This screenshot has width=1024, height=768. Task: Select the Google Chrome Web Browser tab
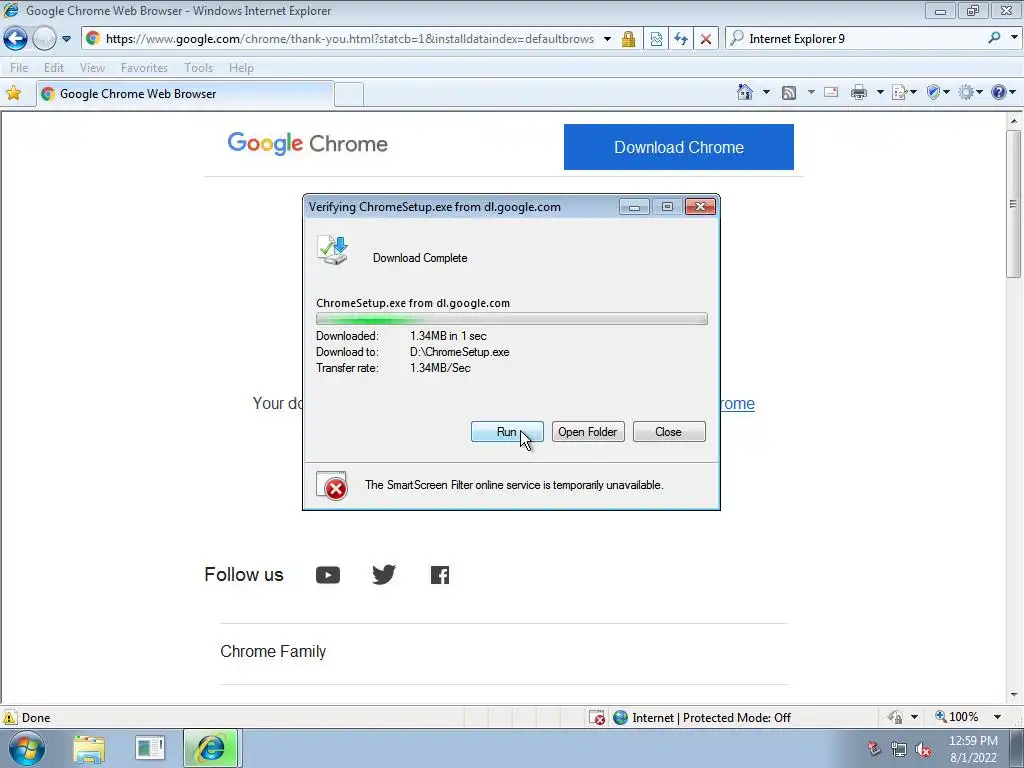click(185, 94)
